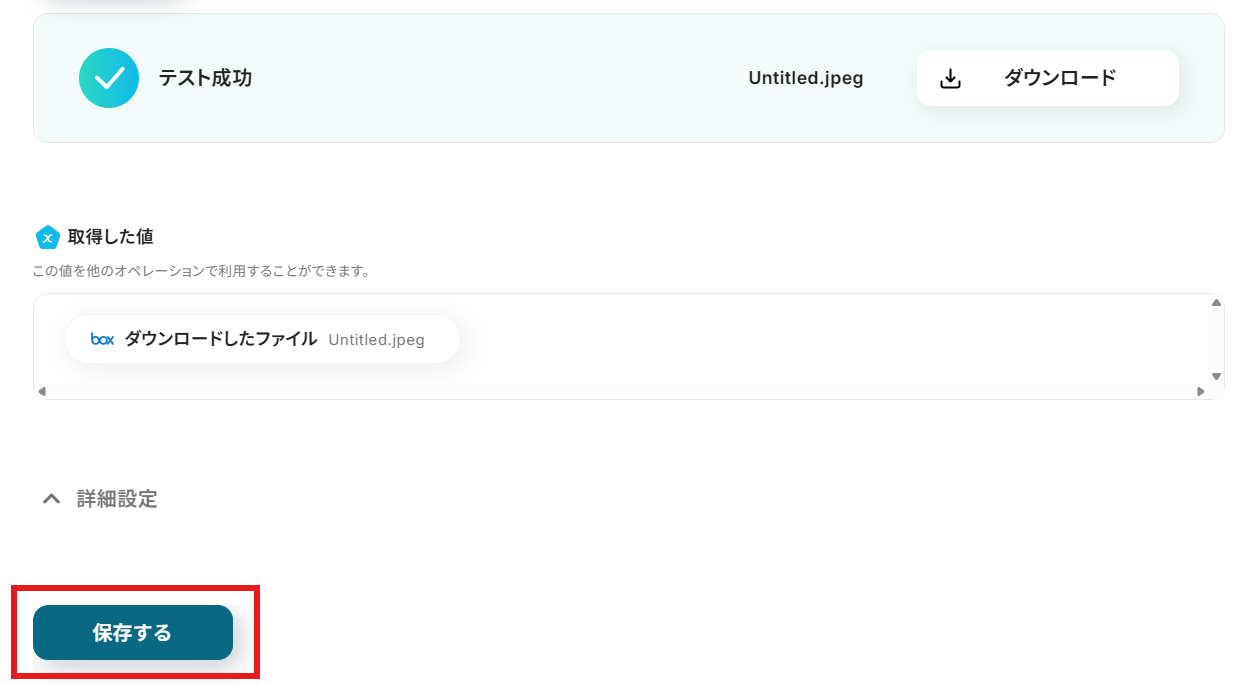Click the right scroll arrow of values box

(1201, 391)
